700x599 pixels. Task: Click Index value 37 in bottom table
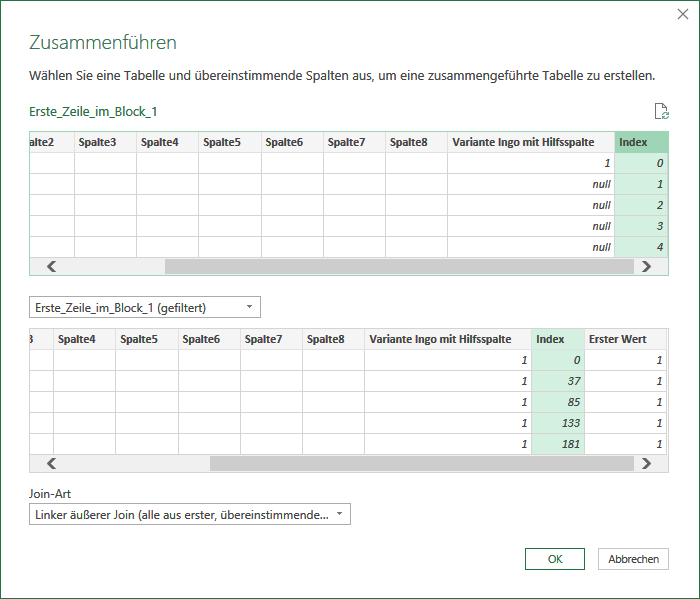coord(558,381)
